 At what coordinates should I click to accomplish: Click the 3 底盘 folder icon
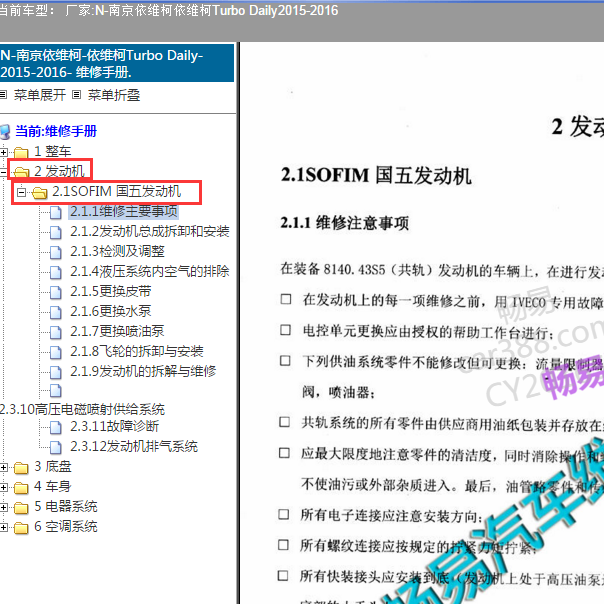point(21,468)
